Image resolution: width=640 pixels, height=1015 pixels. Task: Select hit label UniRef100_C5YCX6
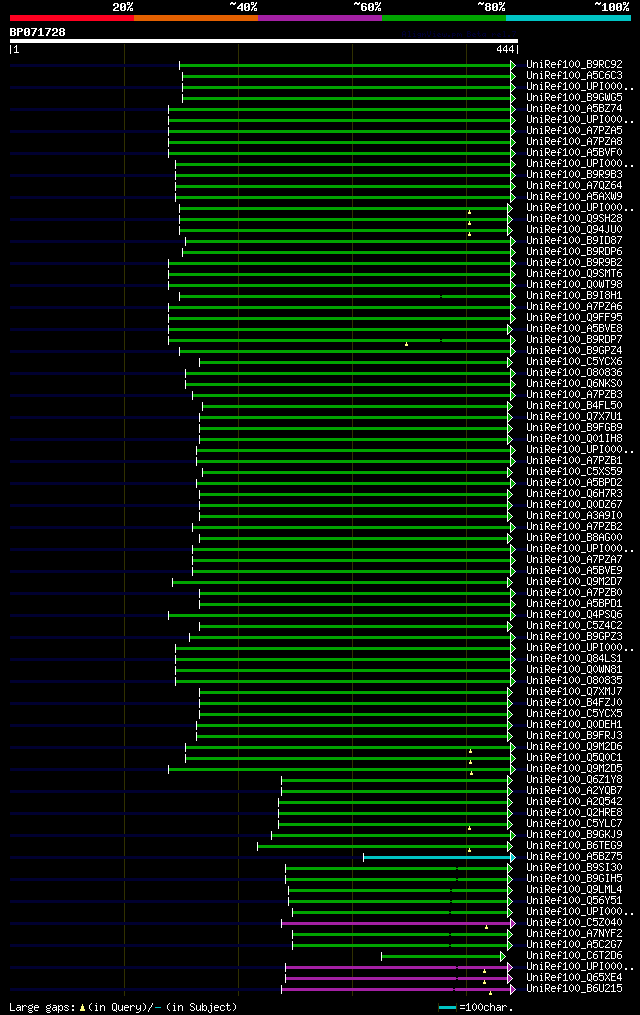574,362
